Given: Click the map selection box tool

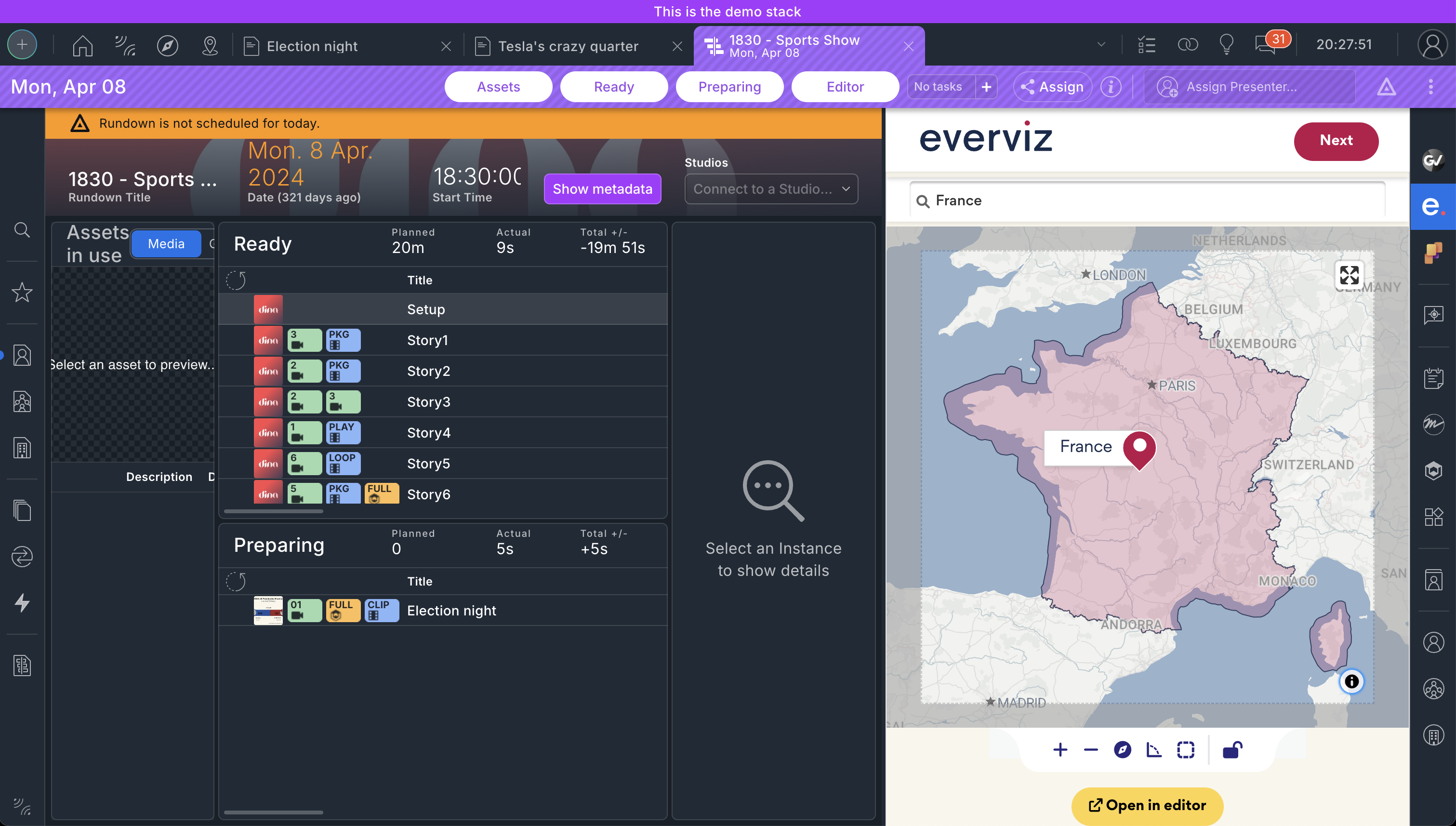Looking at the screenshot, I should pyautogui.click(x=1185, y=750).
